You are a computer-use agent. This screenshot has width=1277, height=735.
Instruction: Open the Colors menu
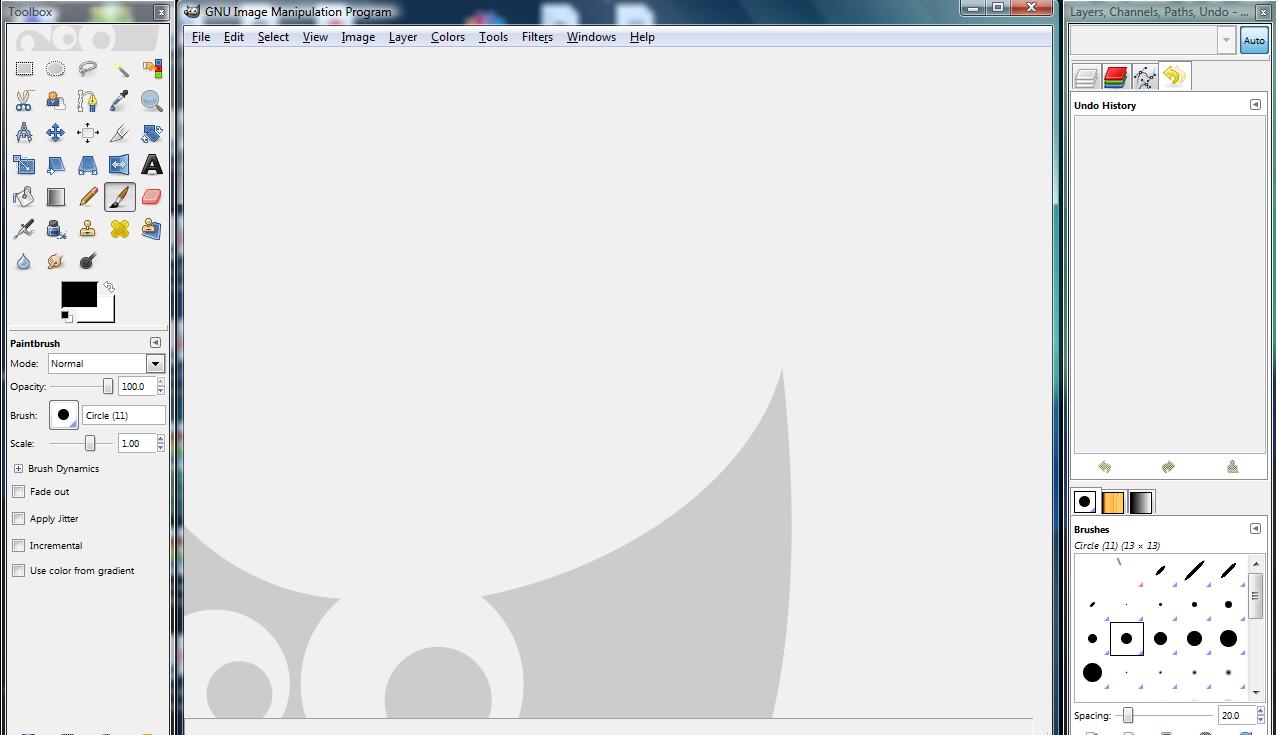click(447, 37)
